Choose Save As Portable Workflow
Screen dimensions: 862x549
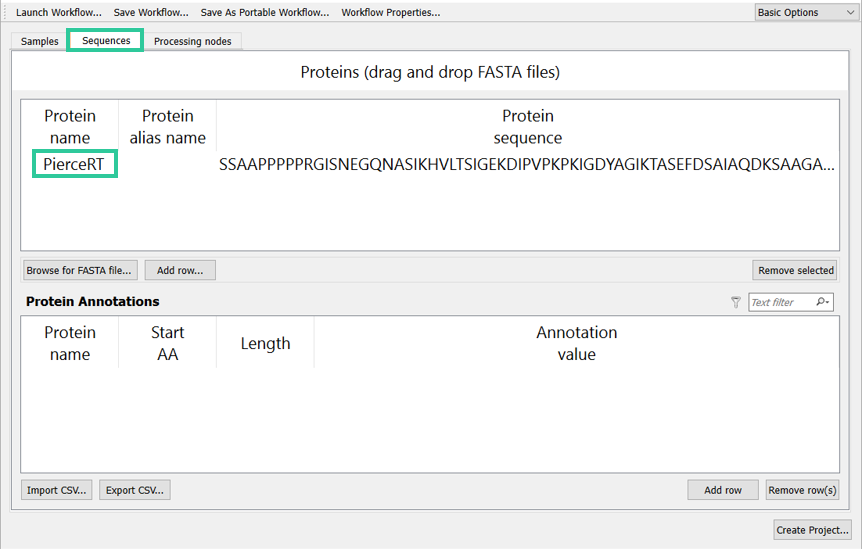point(264,13)
